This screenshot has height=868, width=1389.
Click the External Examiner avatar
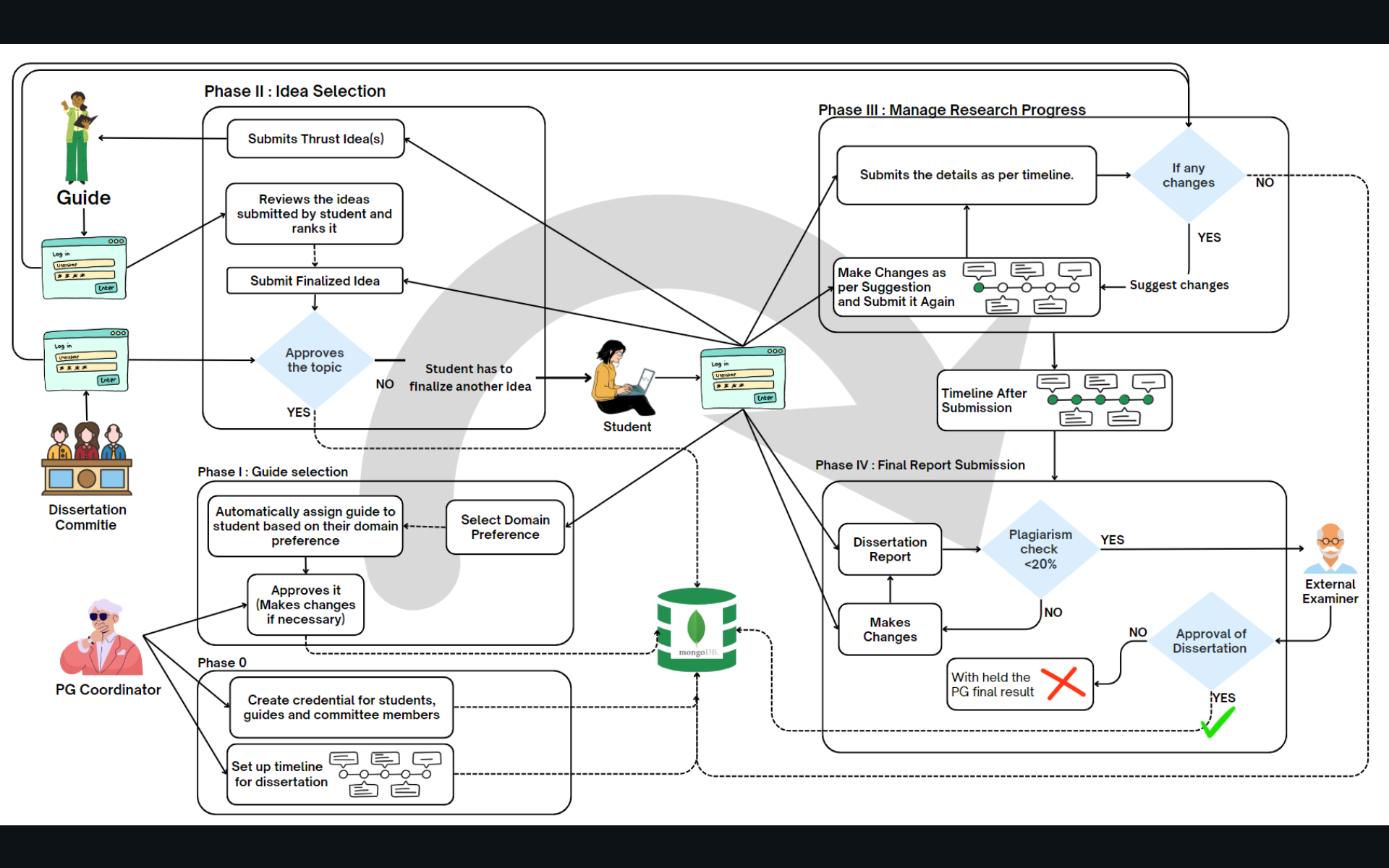pyautogui.click(x=1330, y=548)
